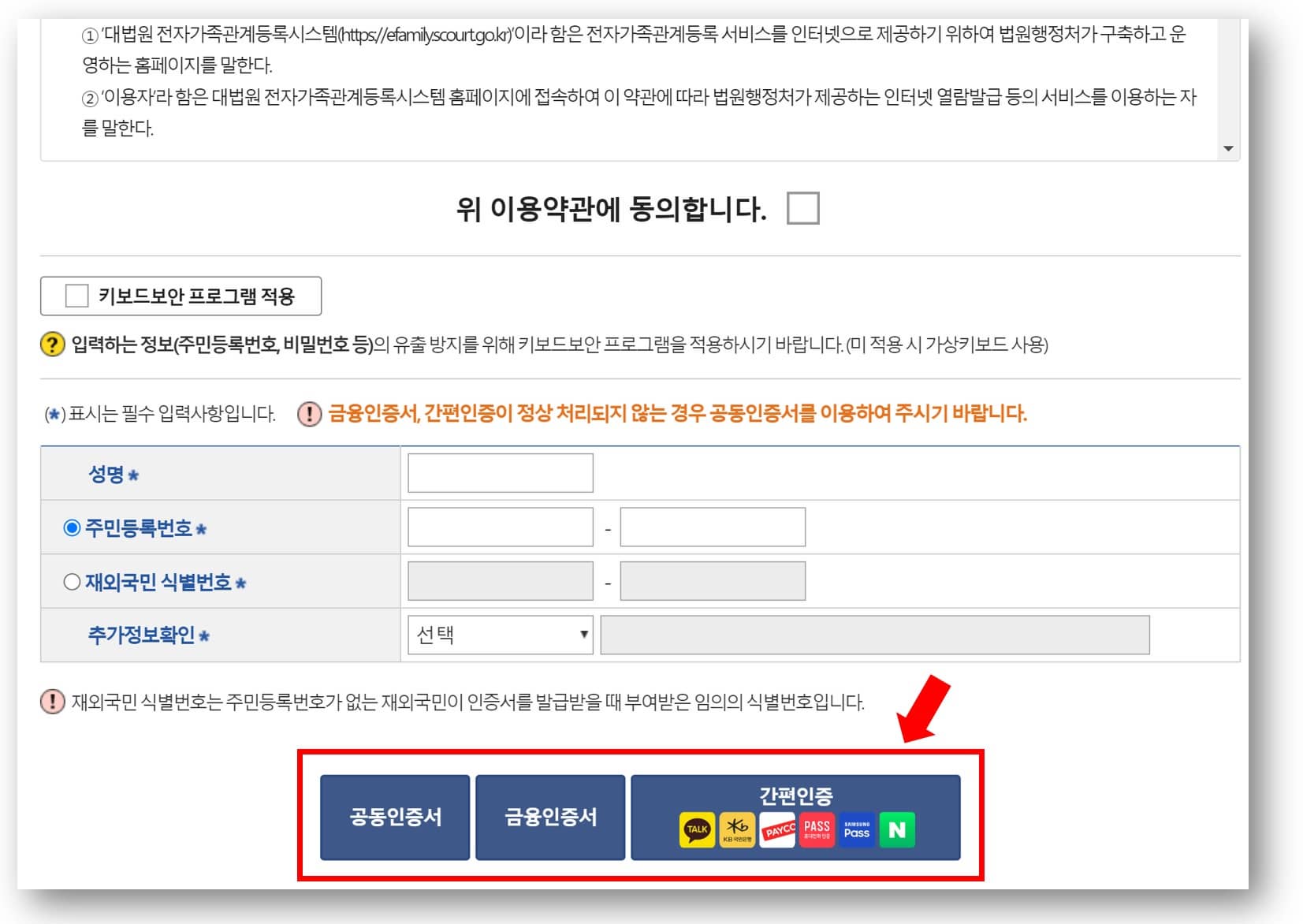The width and height of the screenshot is (1303, 924).
Task: Open the 선택 dropdown for 추가정보확인
Action: pyautogui.click(x=498, y=633)
